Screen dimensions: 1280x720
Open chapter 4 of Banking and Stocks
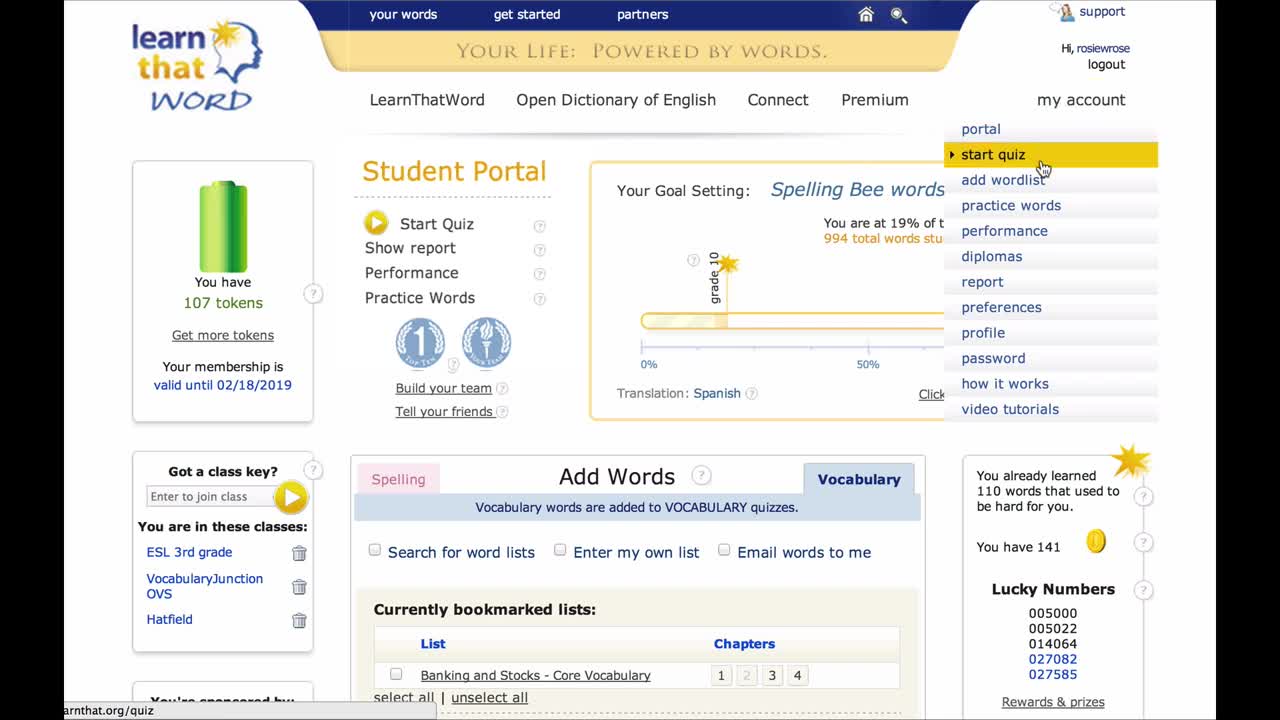(x=797, y=675)
